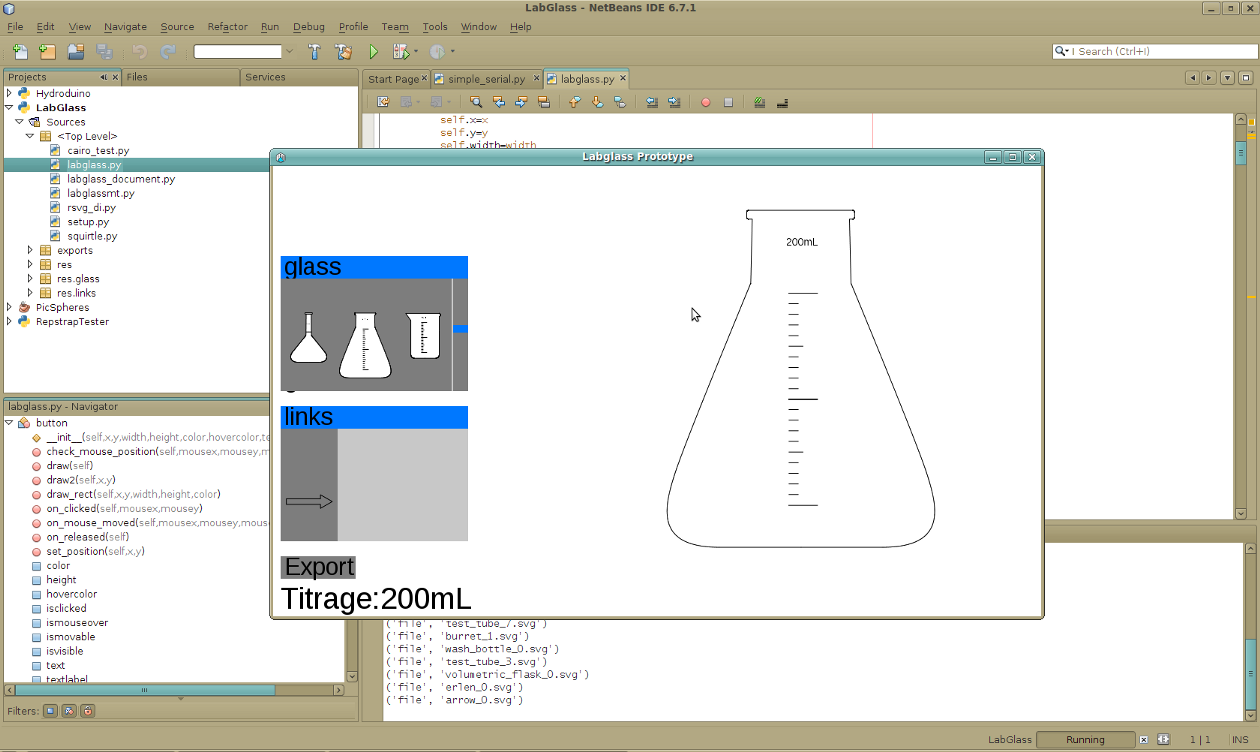The height and width of the screenshot is (752, 1260).
Task: Open the Navigate menu
Action: pyautogui.click(x=125, y=27)
